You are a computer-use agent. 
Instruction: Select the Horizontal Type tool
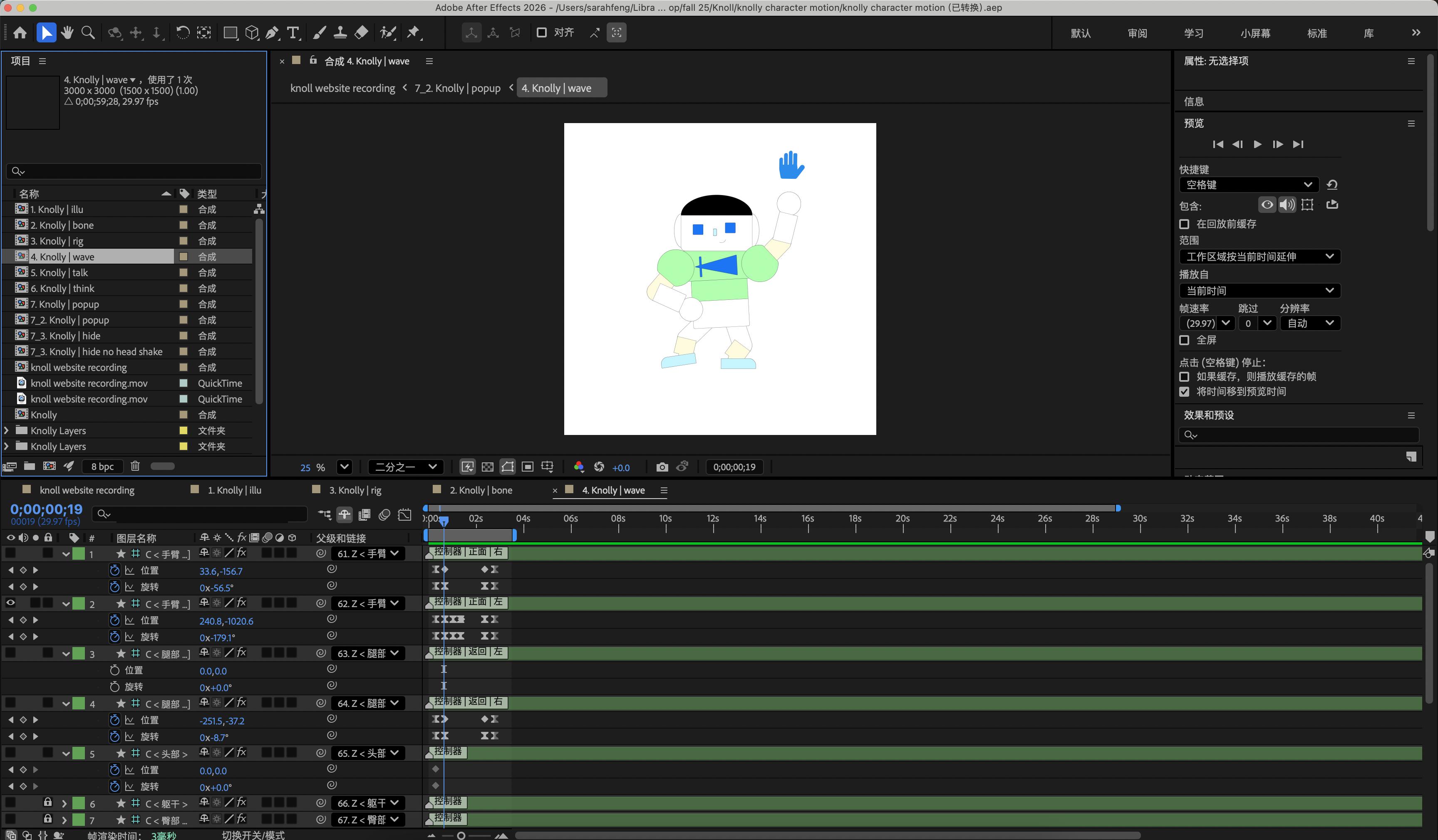point(293,32)
